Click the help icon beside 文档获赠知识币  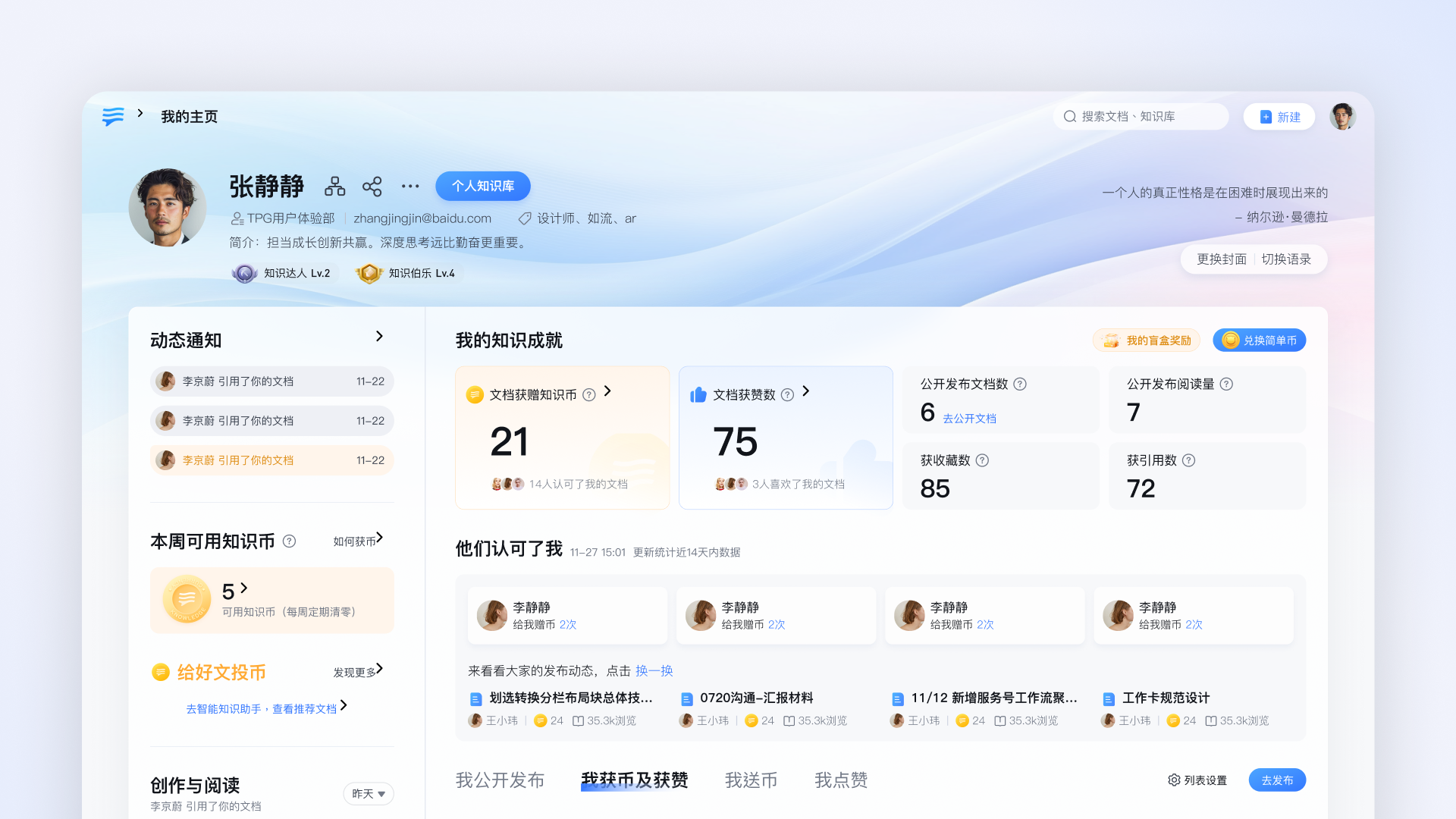point(588,395)
